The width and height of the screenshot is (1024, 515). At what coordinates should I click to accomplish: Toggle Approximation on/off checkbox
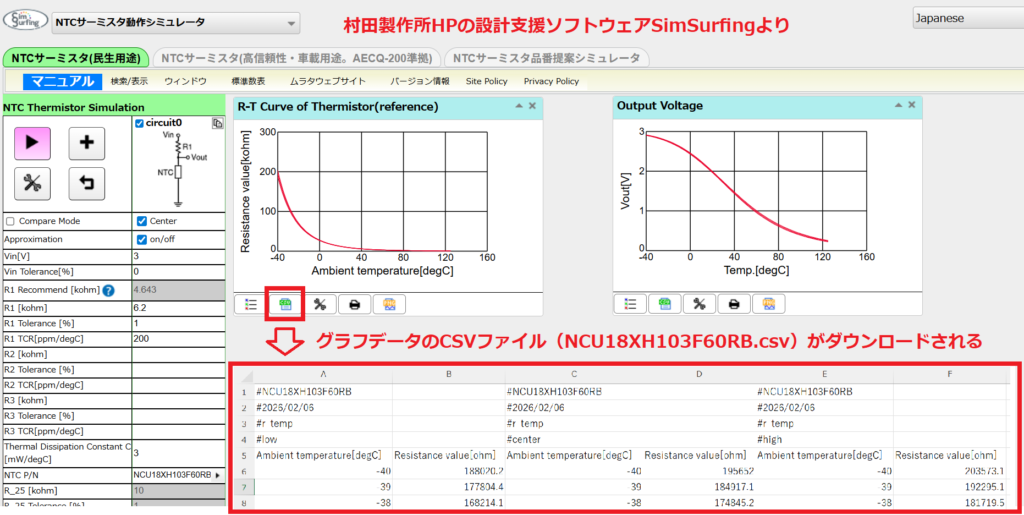pos(142,239)
